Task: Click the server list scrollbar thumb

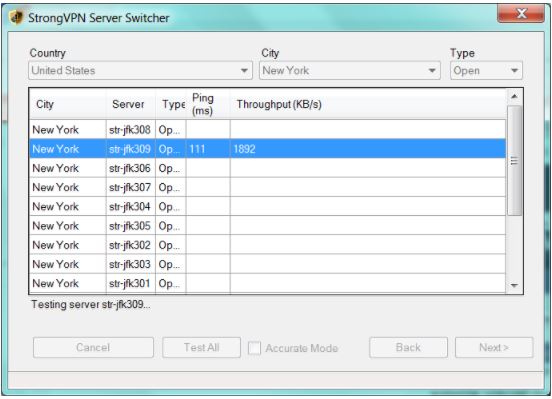Action: [514, 160]
